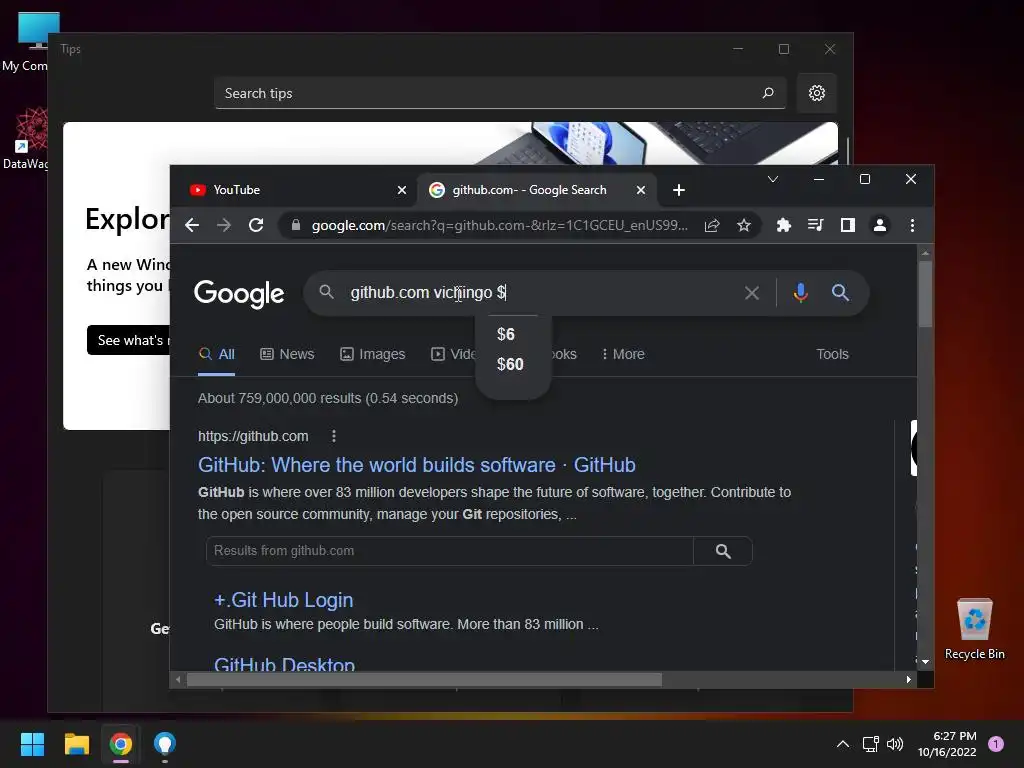Click search magnifier in Tips window

(768, 93)
